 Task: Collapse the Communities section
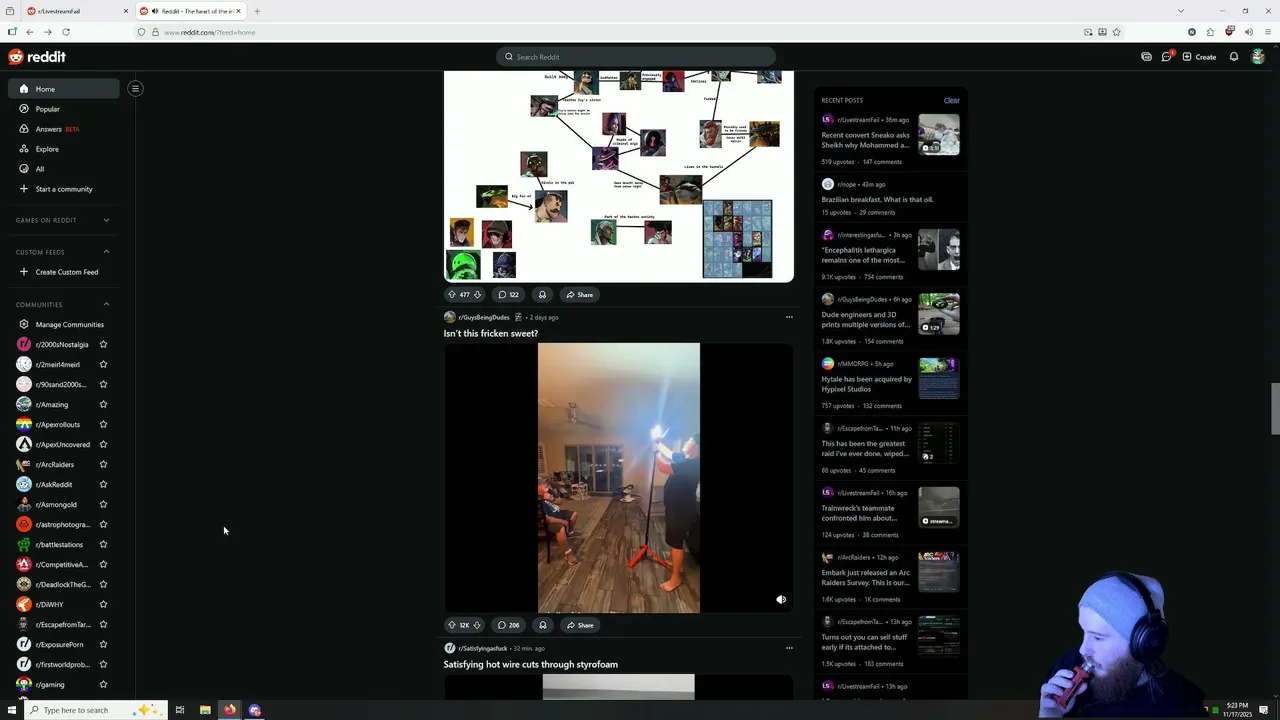tap(106, 304)
